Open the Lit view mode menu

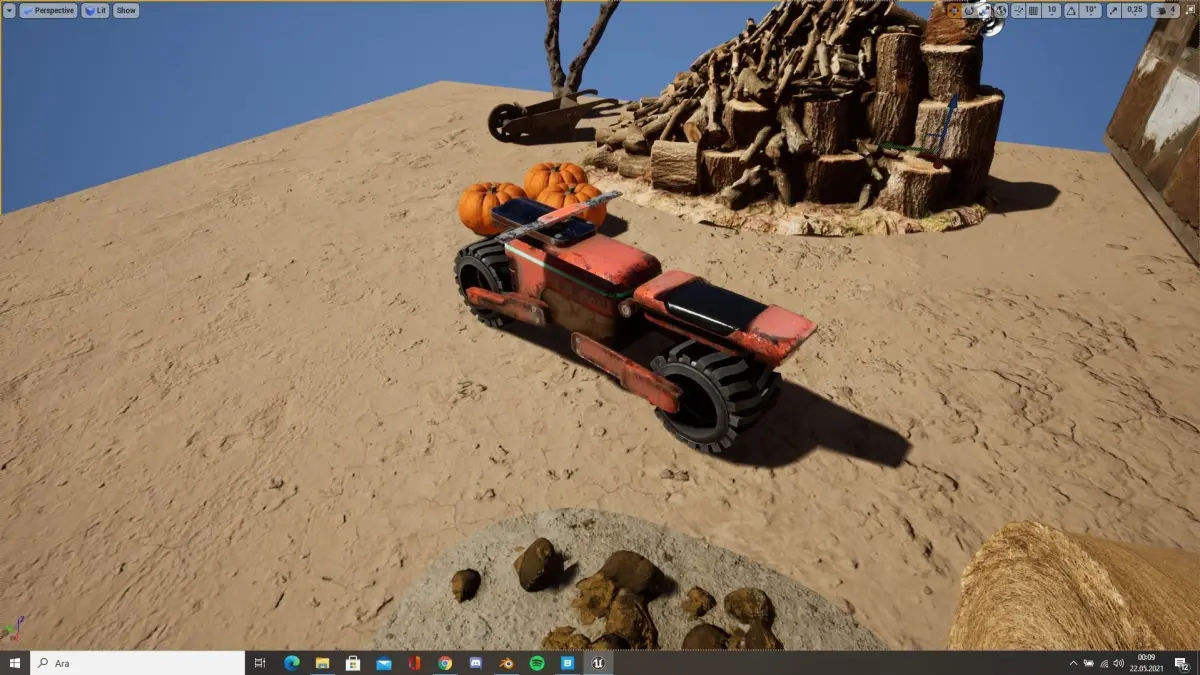coord(95,10)
